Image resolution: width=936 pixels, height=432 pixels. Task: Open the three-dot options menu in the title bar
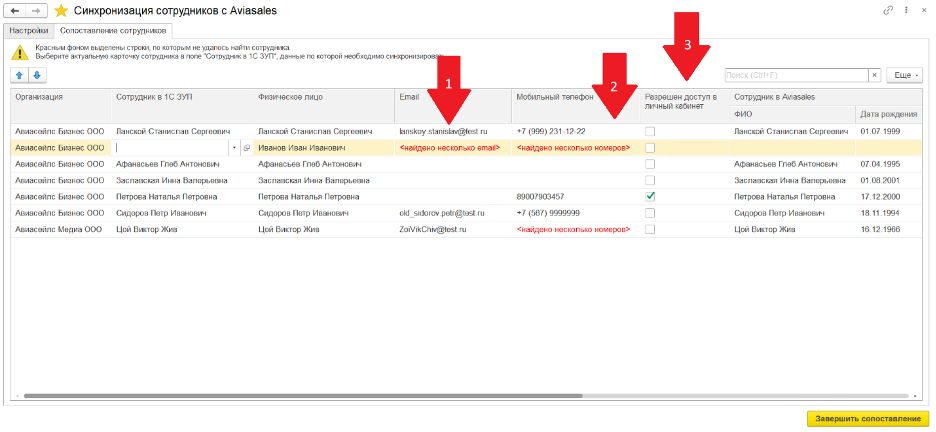[905, 10]
